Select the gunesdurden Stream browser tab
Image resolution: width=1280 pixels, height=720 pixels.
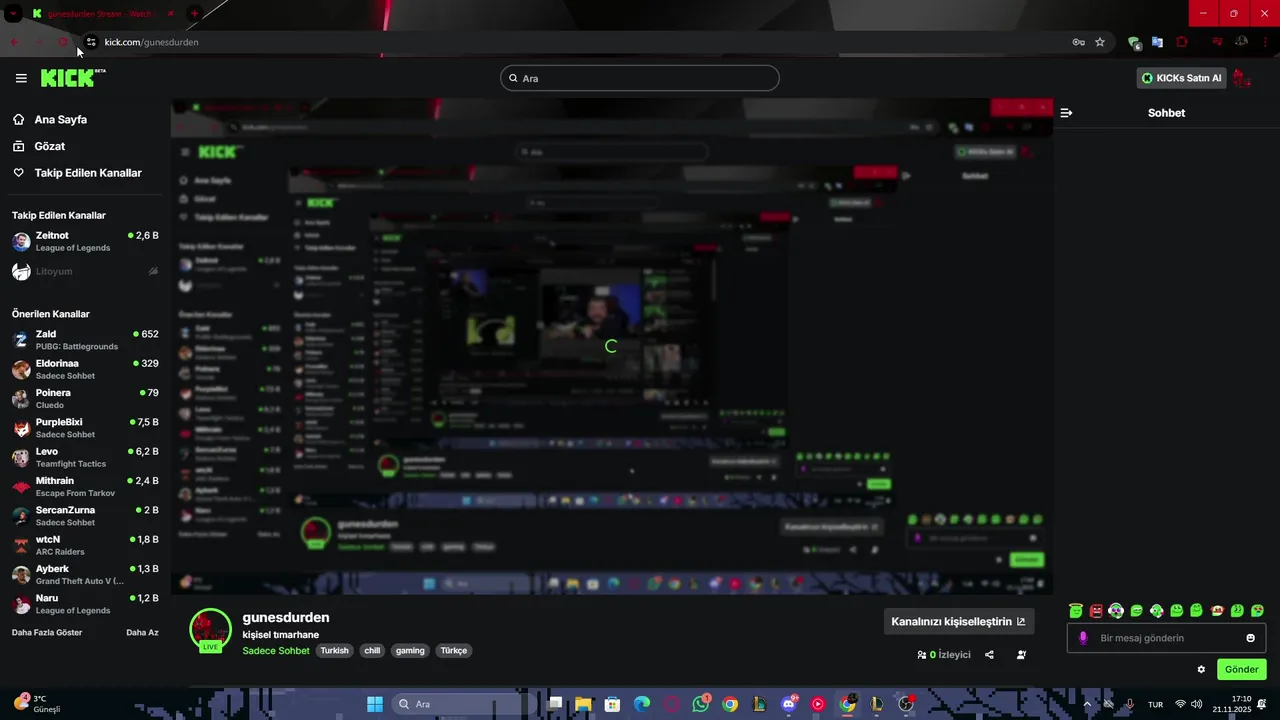coord(103,14)
